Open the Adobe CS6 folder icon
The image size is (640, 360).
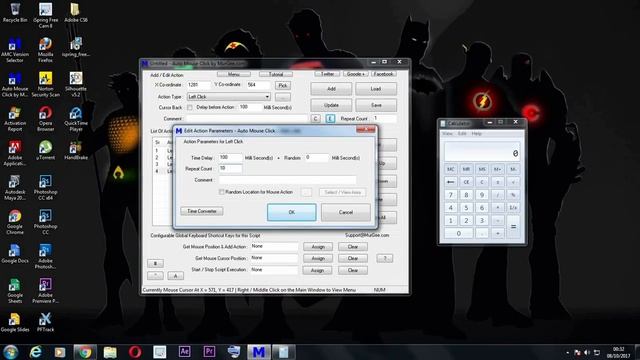click(x=76, y=12)
